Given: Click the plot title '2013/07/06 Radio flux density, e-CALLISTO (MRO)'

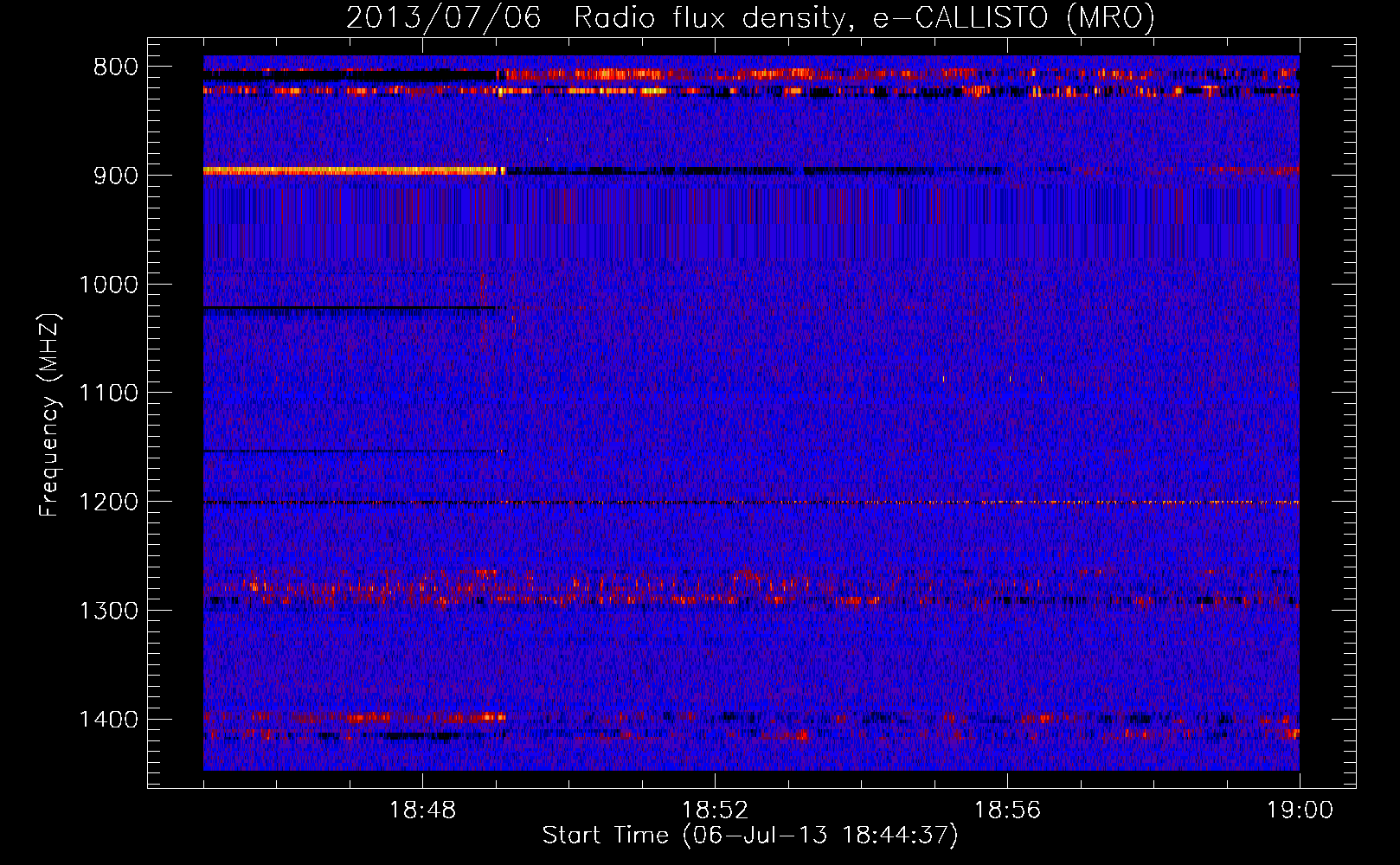Looking at the screenshot, I should tap(750, 17).
